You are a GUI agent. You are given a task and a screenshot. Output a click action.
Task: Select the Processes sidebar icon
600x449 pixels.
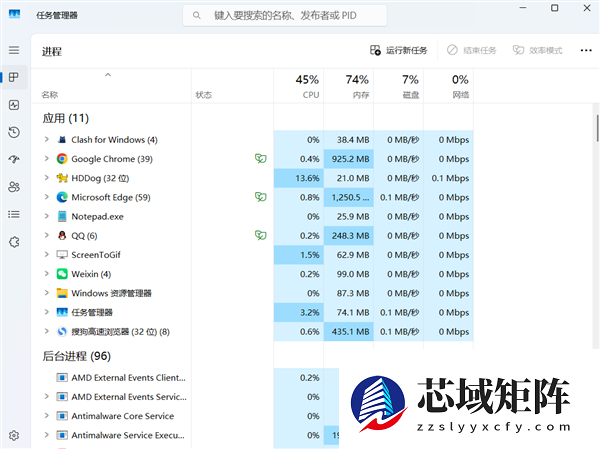[14, 77]
